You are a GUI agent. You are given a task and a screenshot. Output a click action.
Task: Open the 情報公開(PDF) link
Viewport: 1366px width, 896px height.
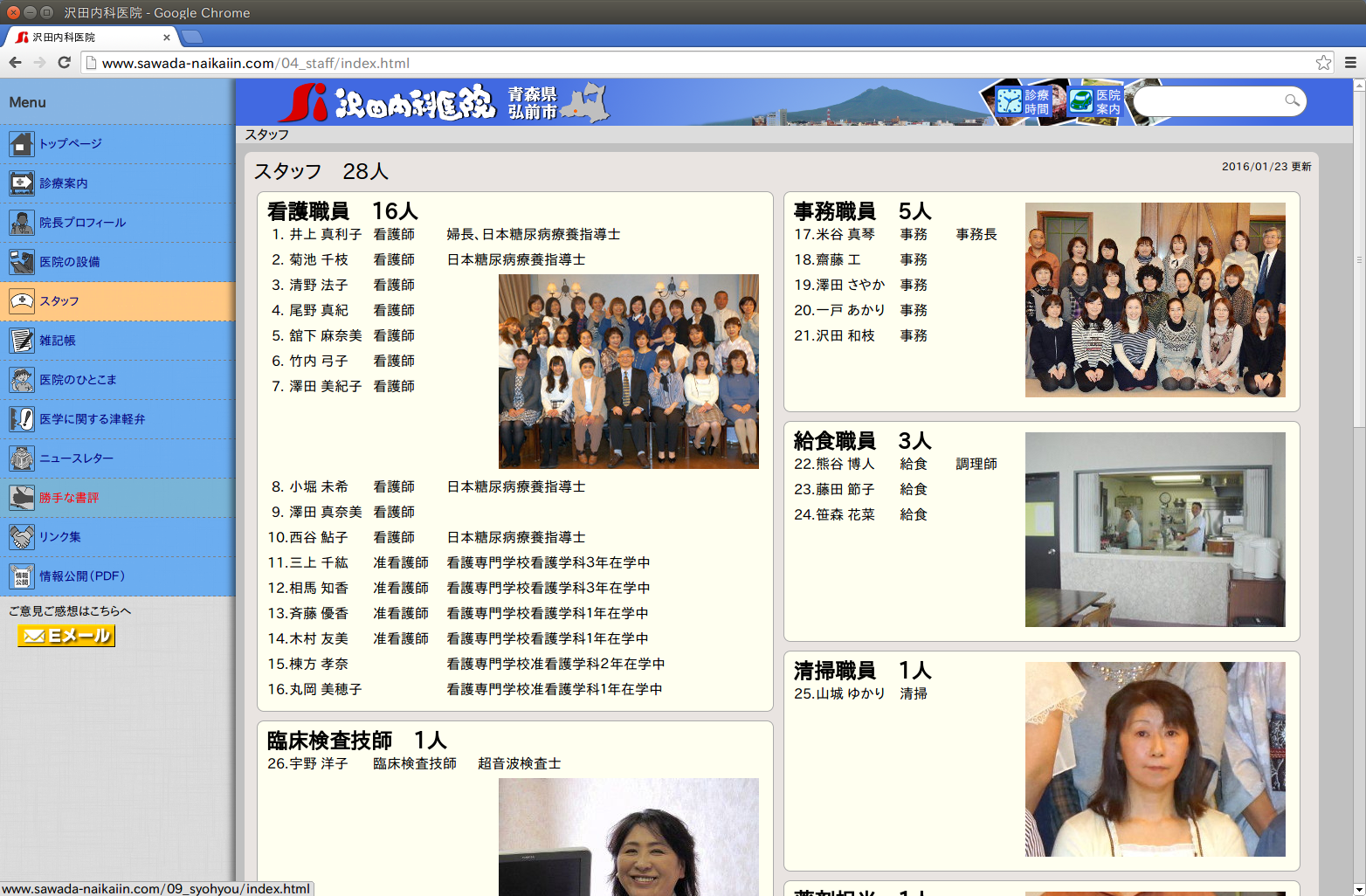(82, 576)
